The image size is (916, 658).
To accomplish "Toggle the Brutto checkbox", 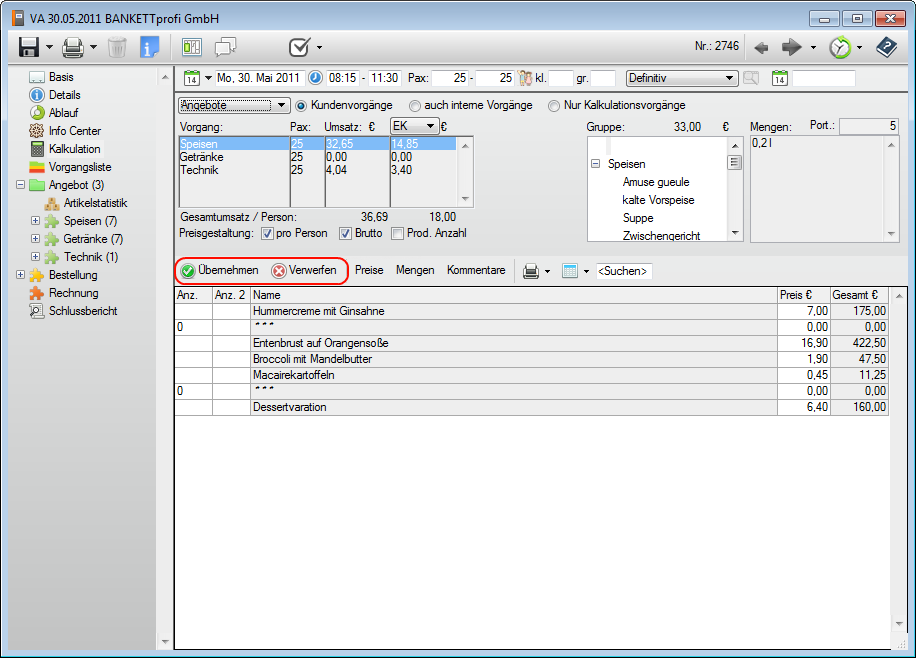I will click(x=346, y=233).
